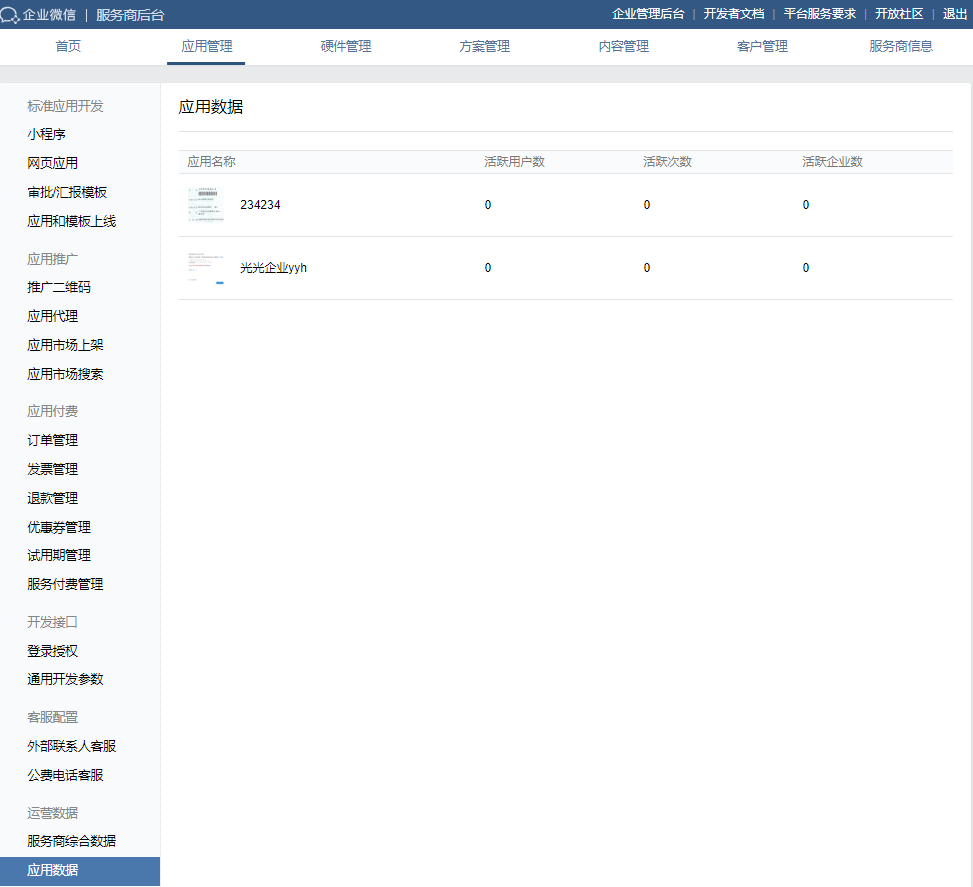Click the 企业微信 logo icon

[9, 14]
